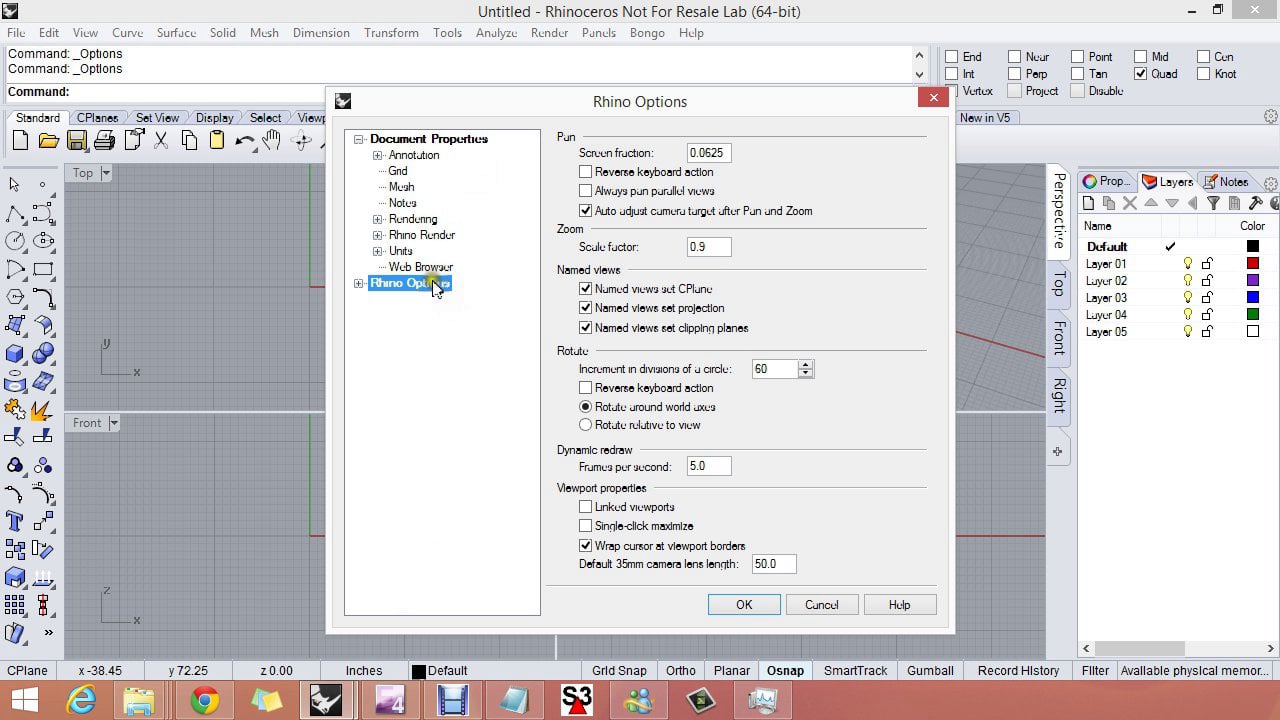Click the red color swatch of Layer 01
This screenshot has width=1280, height=720.
[x=1252, y=264]
